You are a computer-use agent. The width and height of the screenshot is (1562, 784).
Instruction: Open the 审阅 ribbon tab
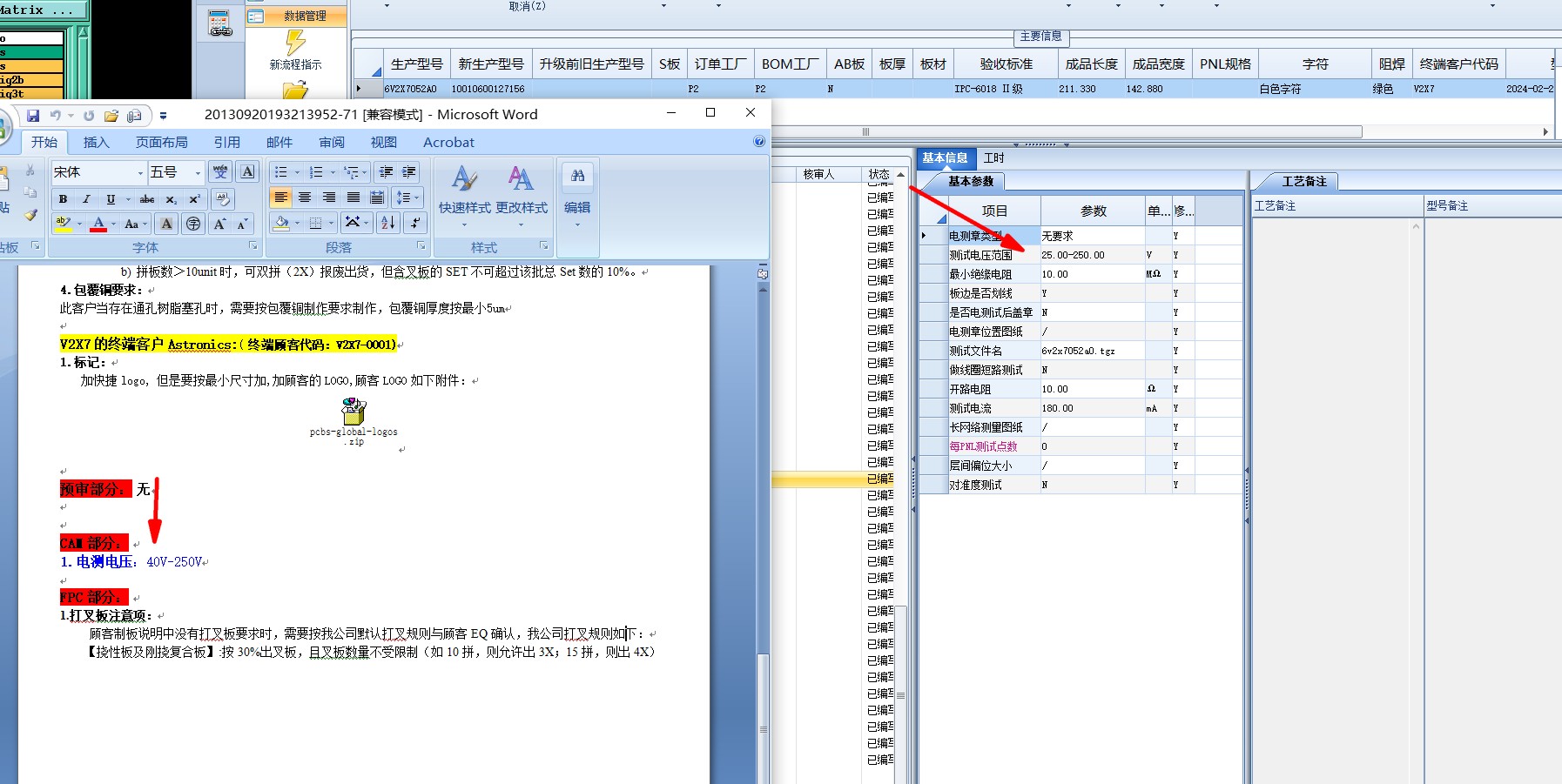click(x=331, y=142)
